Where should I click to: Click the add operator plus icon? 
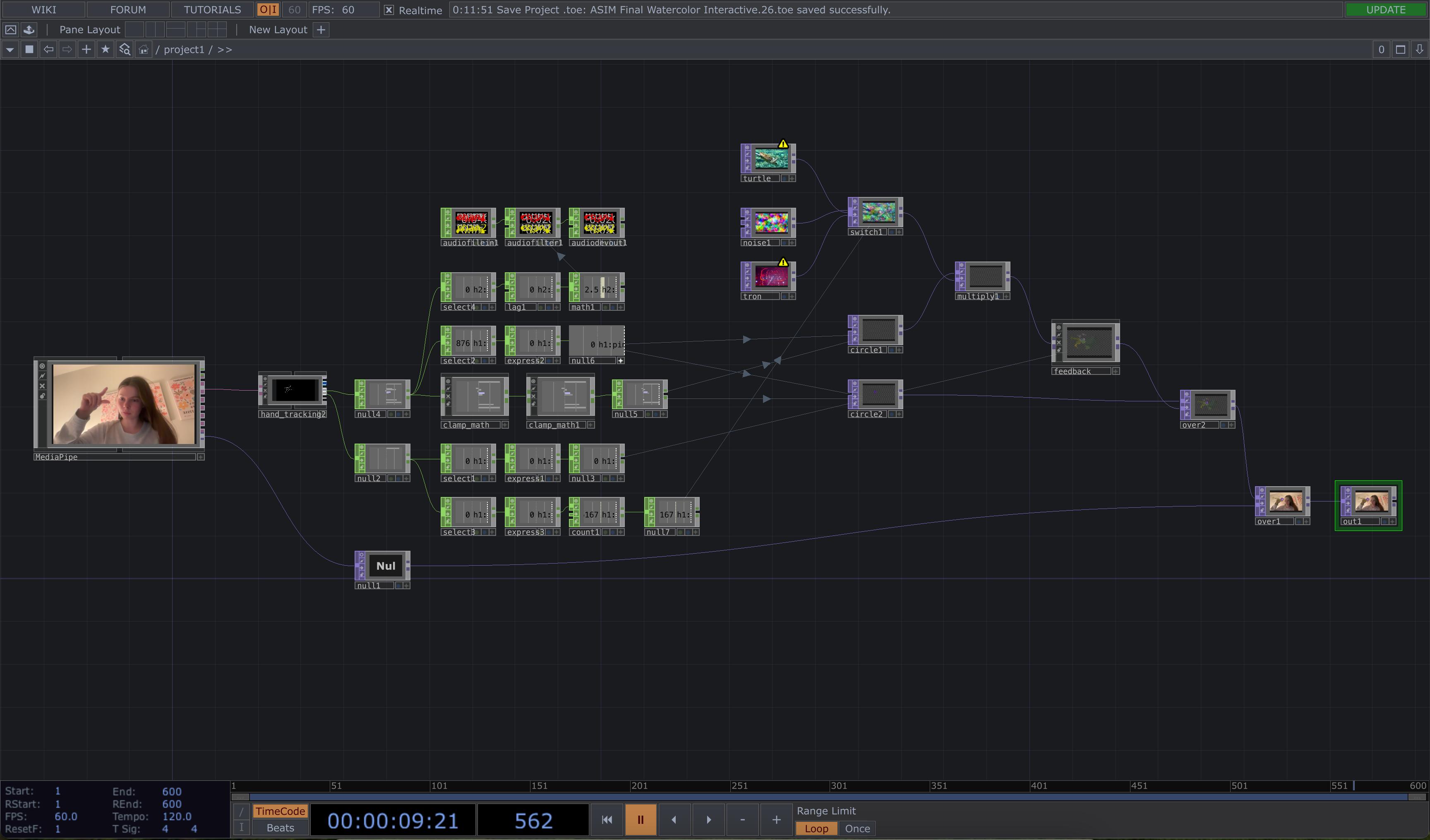point(86,49)
